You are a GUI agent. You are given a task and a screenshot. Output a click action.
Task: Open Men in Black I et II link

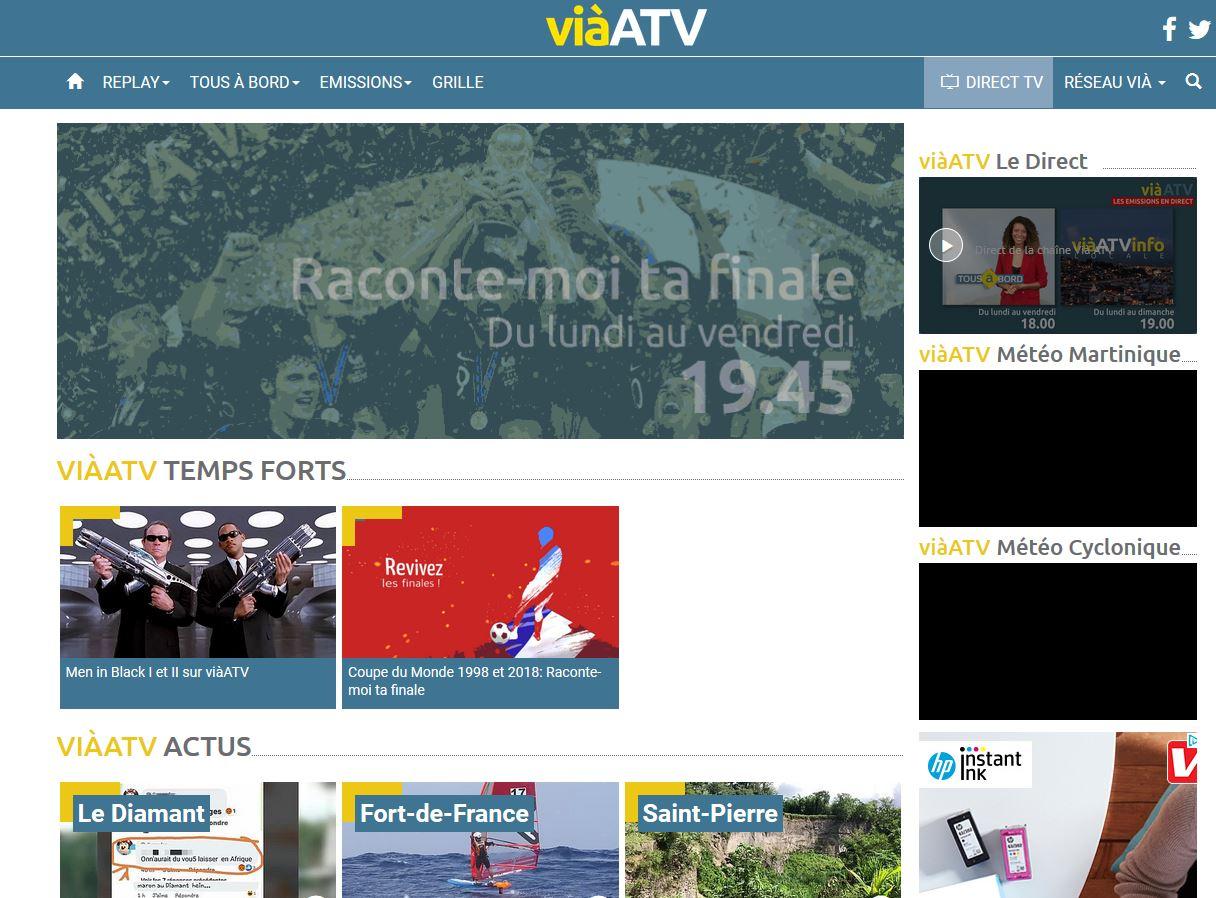[157, 672]
